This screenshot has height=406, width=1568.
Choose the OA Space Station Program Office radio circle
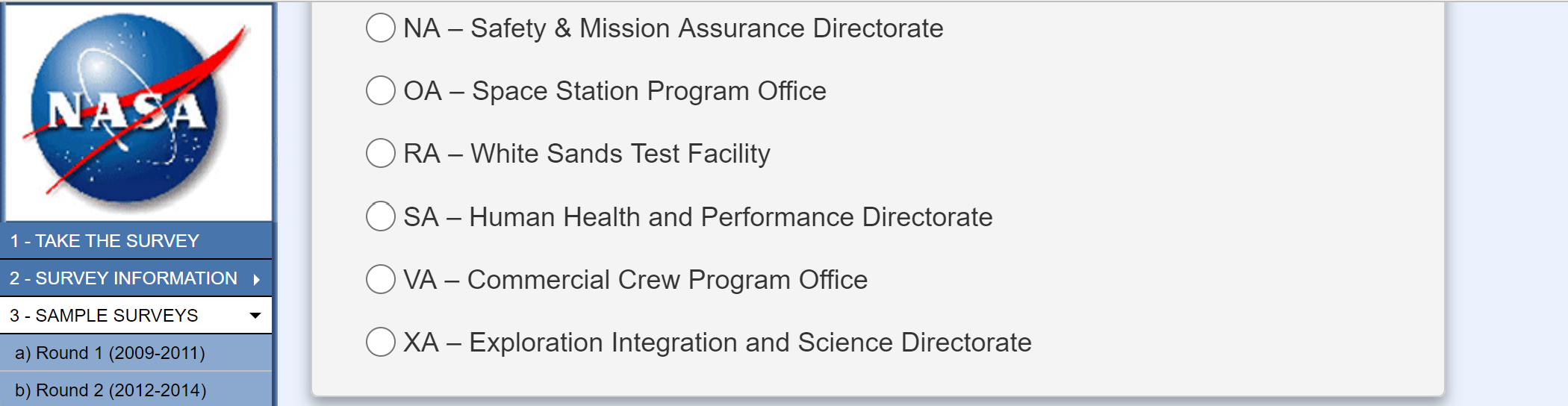(x=381, y=90)
